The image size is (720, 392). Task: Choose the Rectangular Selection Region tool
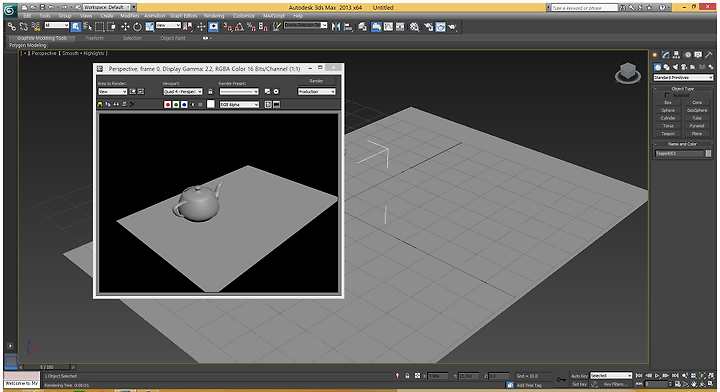click(99, 27)
